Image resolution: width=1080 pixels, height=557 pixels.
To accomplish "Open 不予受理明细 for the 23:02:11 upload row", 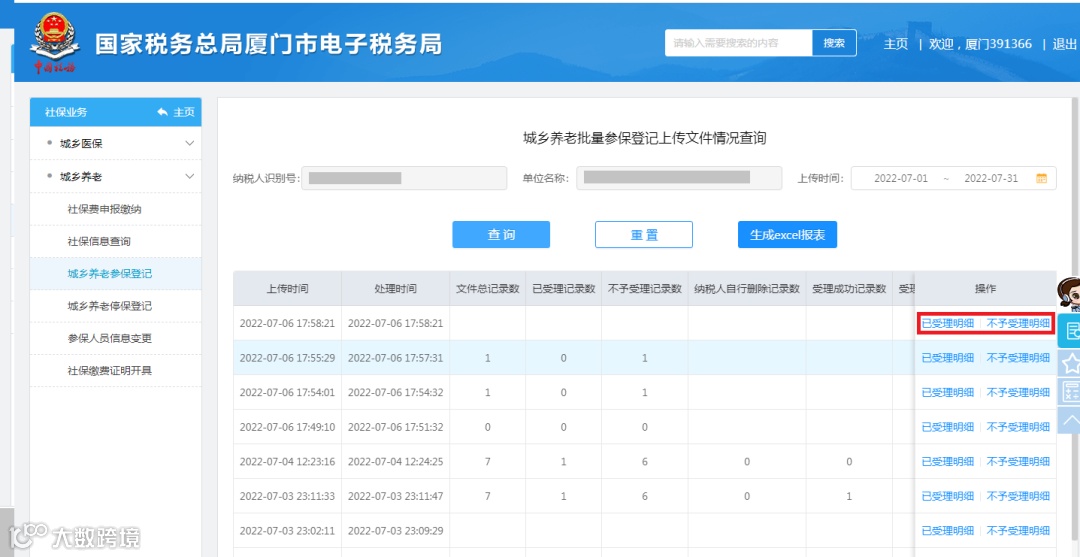I will tap(1018, 530).
